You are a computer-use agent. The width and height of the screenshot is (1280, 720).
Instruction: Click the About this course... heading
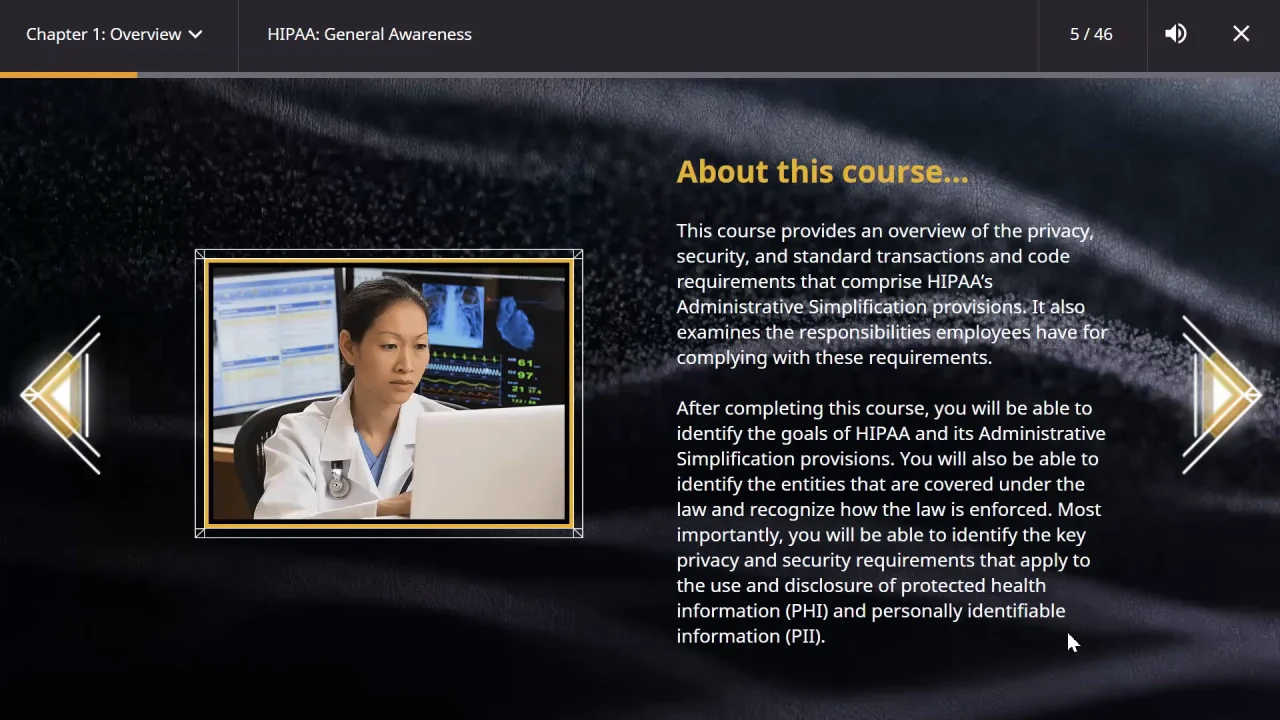(x=822, y=172)
